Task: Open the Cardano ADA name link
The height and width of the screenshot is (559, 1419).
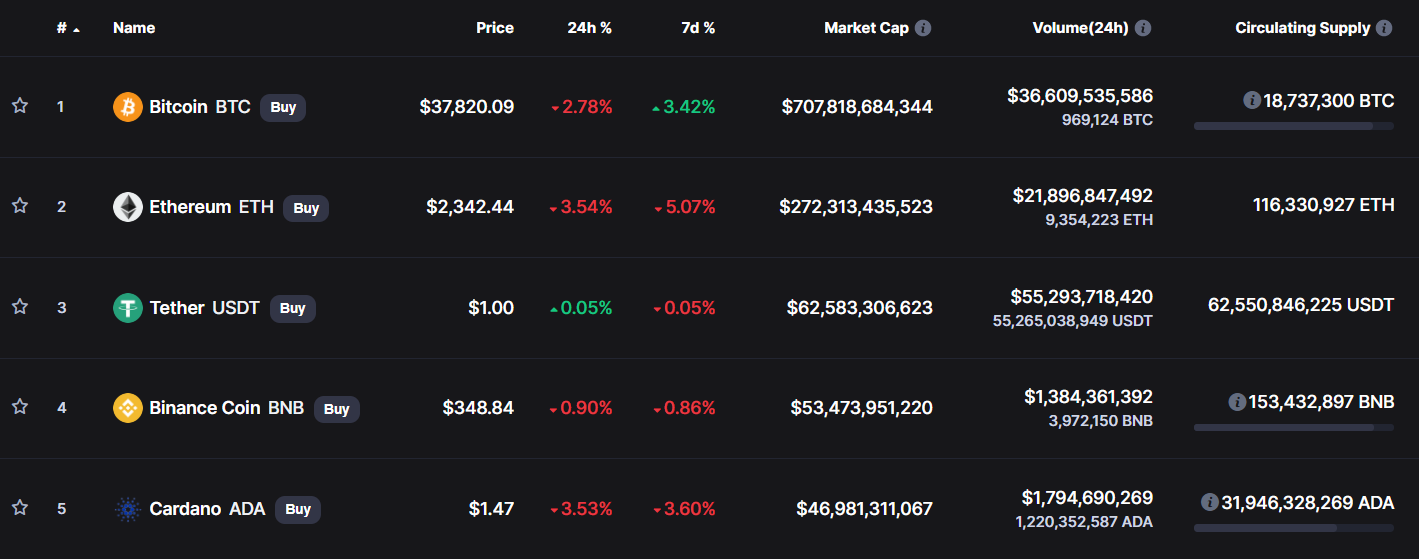Action: pos(207,509)
